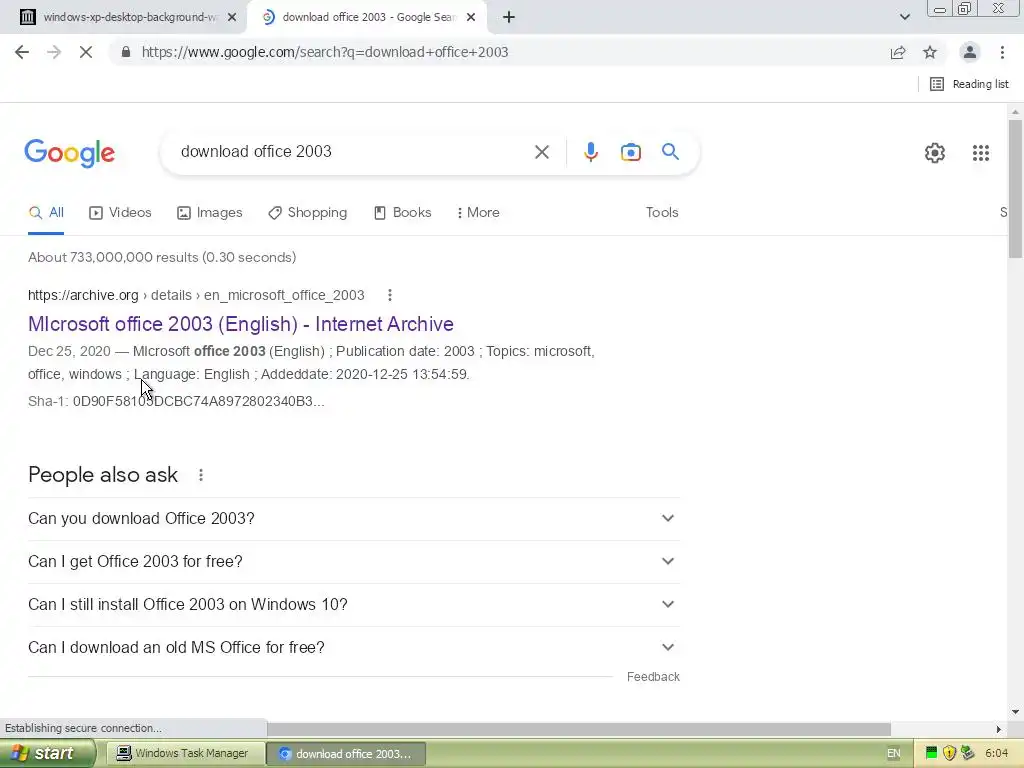Submit search with magnifier icon
Screen dimensions: 1024x768
pos(670,152)
